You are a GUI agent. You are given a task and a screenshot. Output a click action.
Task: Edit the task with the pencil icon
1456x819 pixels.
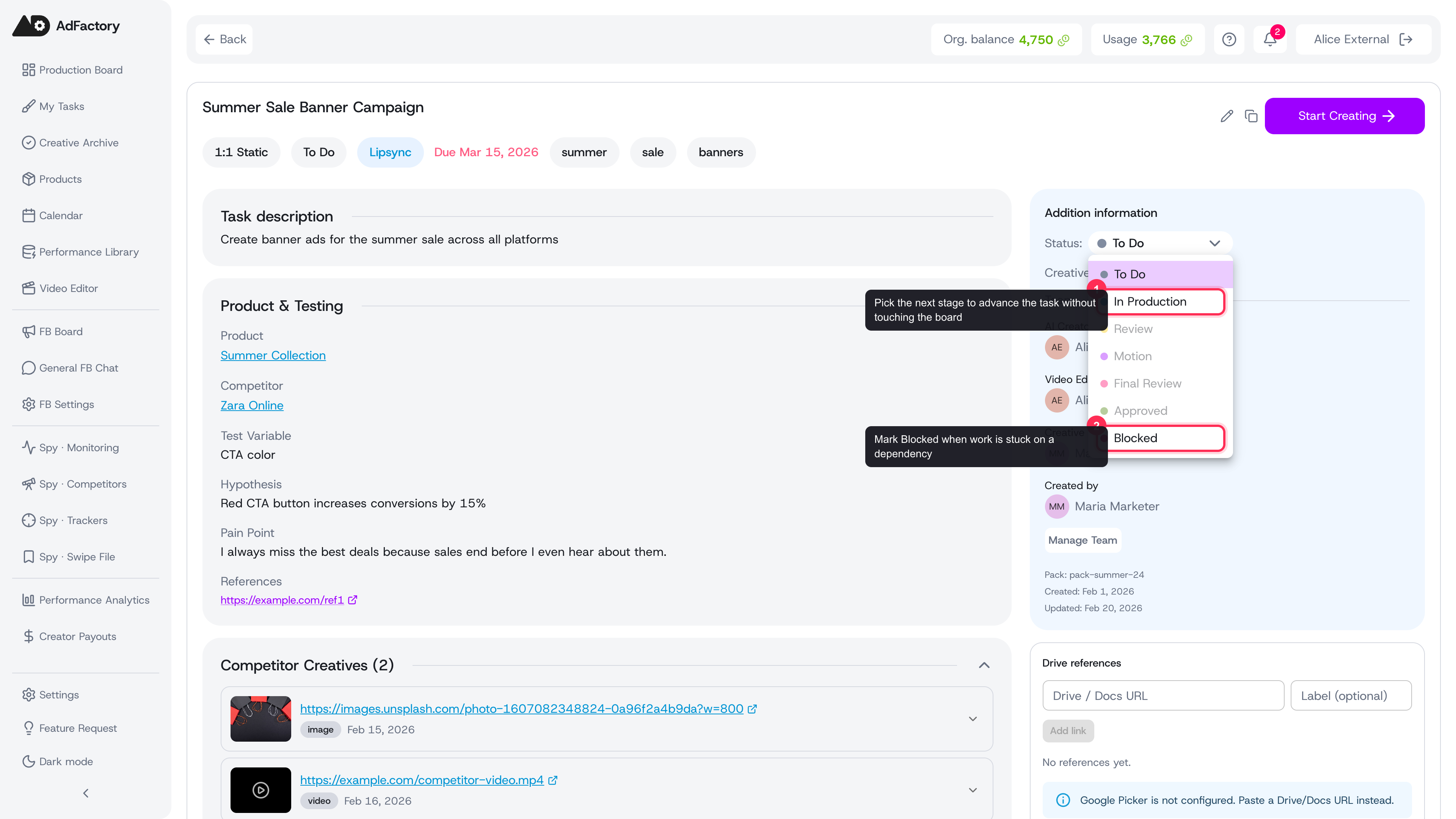pyautogui.click(x=1227, y=116)
